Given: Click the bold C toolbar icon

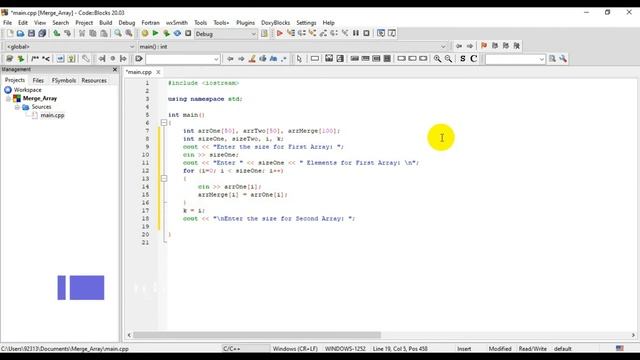Looking at the screenshot, I should click(x=473, y=59).
